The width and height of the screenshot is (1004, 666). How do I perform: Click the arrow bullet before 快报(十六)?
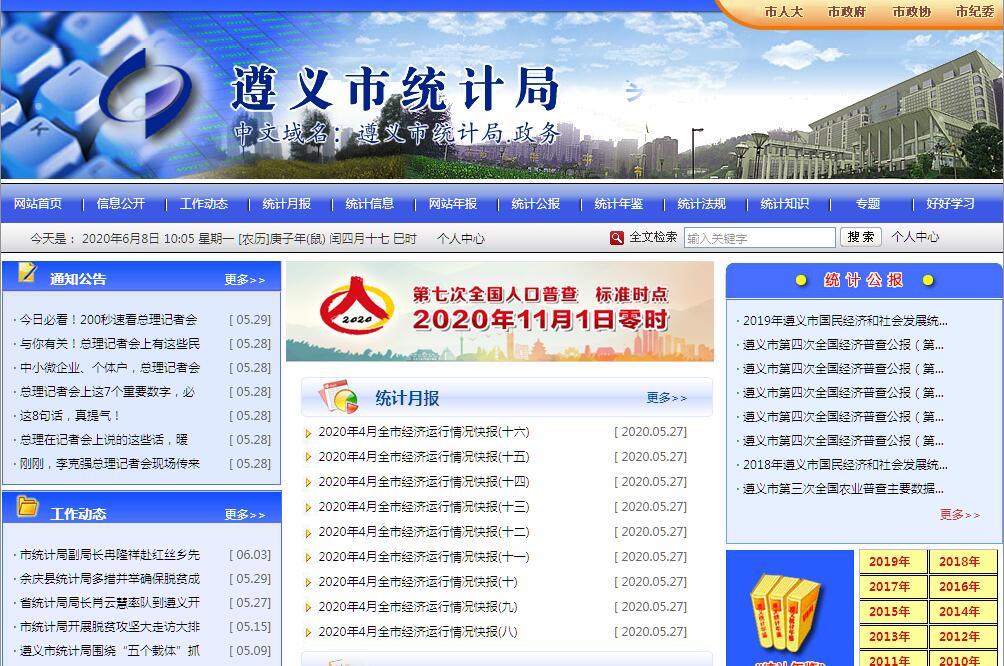coord(309,433)
